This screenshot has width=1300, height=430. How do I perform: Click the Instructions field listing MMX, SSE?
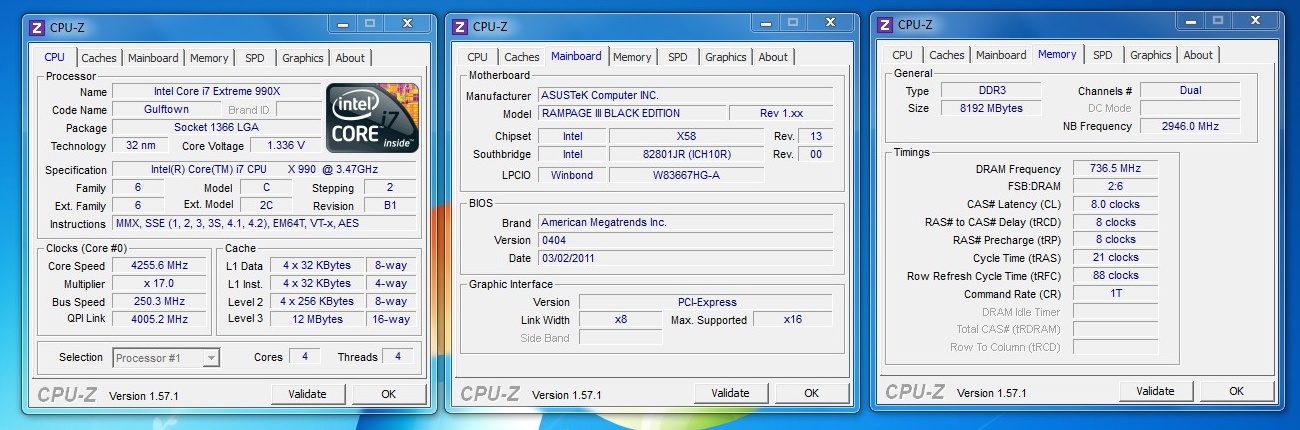264,224
